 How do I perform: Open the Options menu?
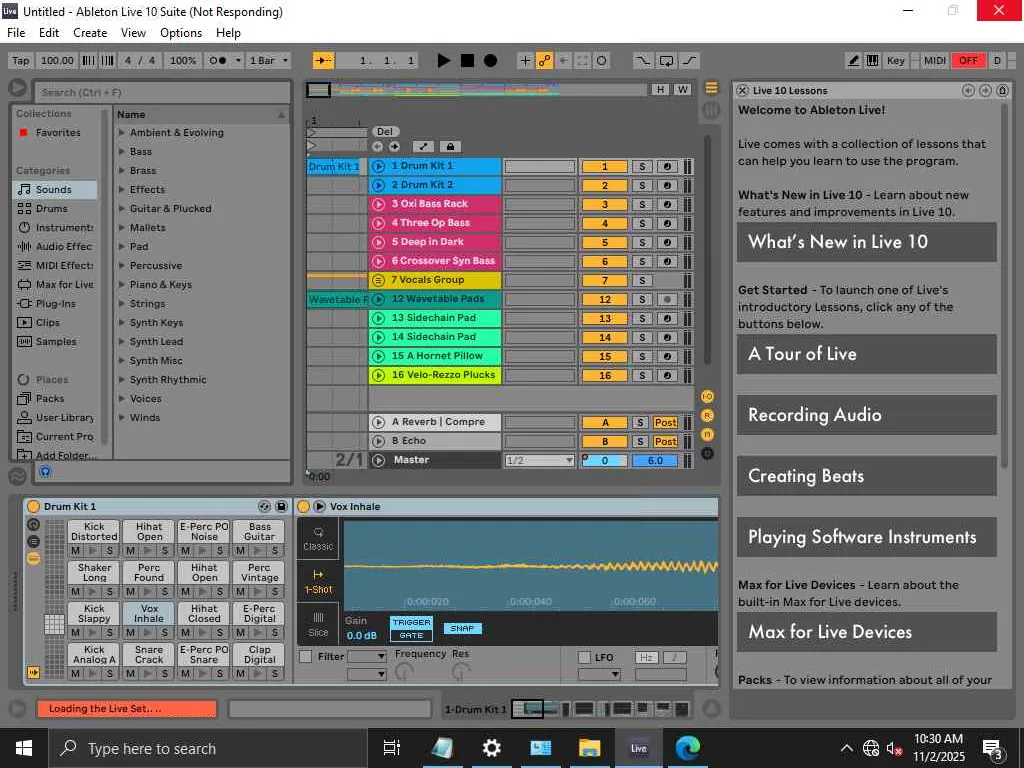[x=181, y=33]
